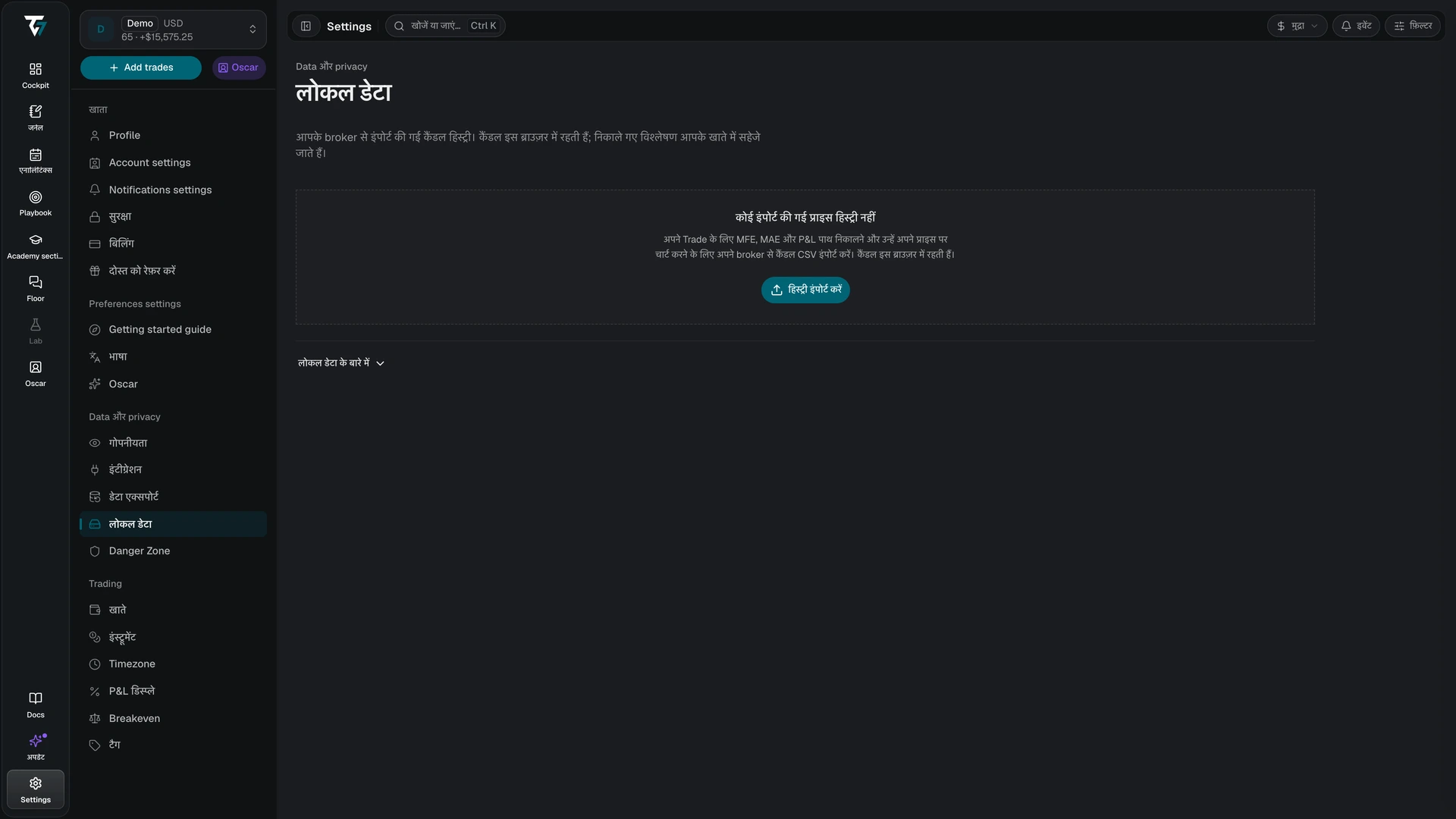Open P&L डिस्प्ले settings
Image resolution: width=1456 pixels, height=819 pixels.
tap(173, 692)
